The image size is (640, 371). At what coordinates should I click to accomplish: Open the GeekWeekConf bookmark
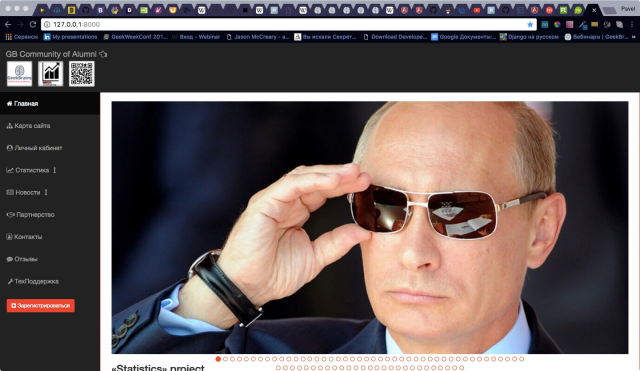pyautogui.click(x=135, y=37)
